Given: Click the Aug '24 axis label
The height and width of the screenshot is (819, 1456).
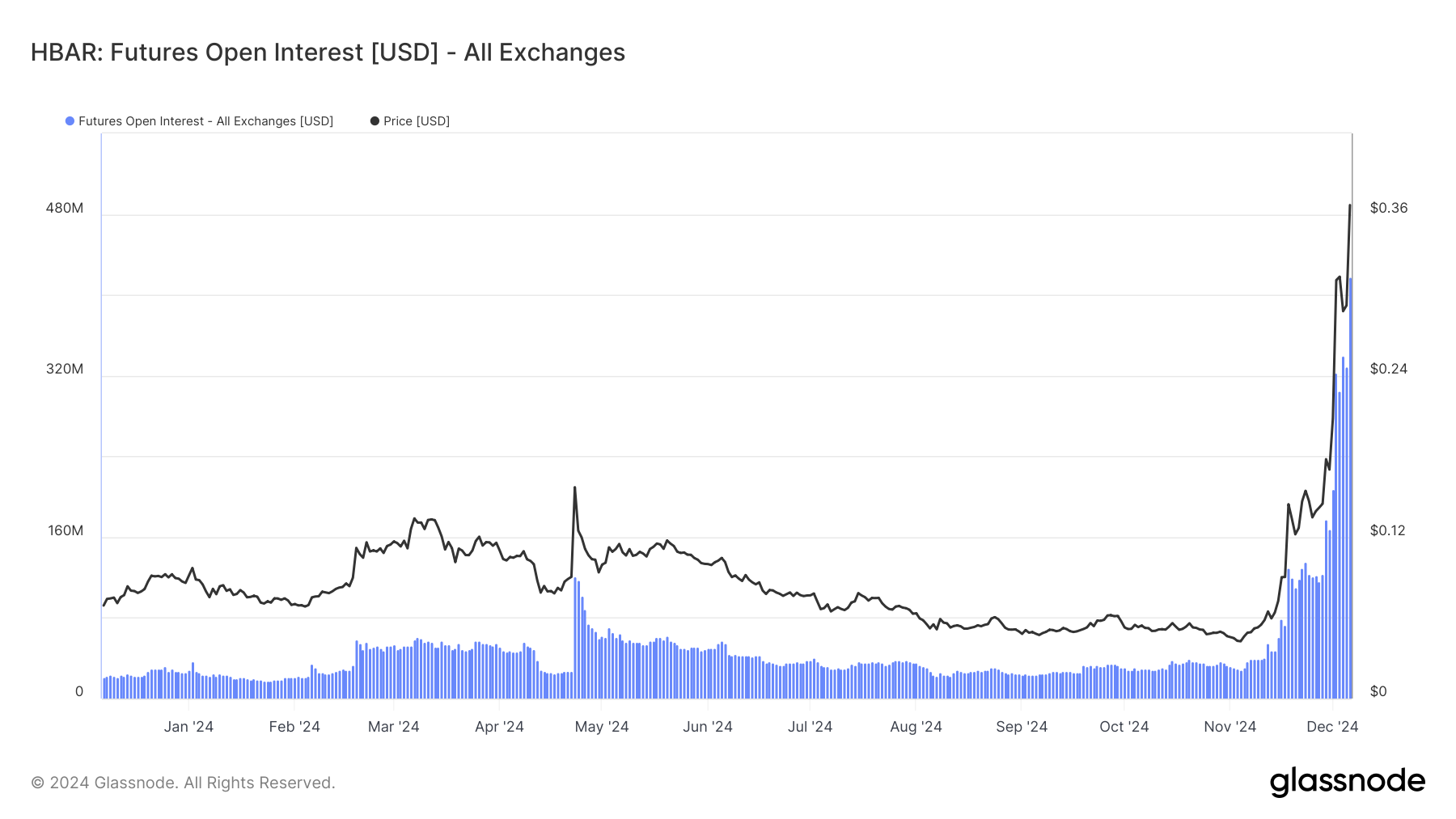Looking at the screenshot, I should click(x=916, y=727).
